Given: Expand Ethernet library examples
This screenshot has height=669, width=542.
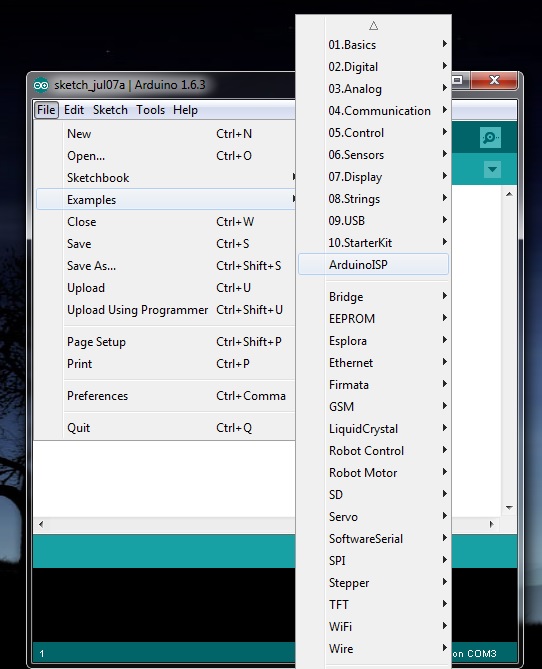Looking at the screenshot, I should coord(373,363).
